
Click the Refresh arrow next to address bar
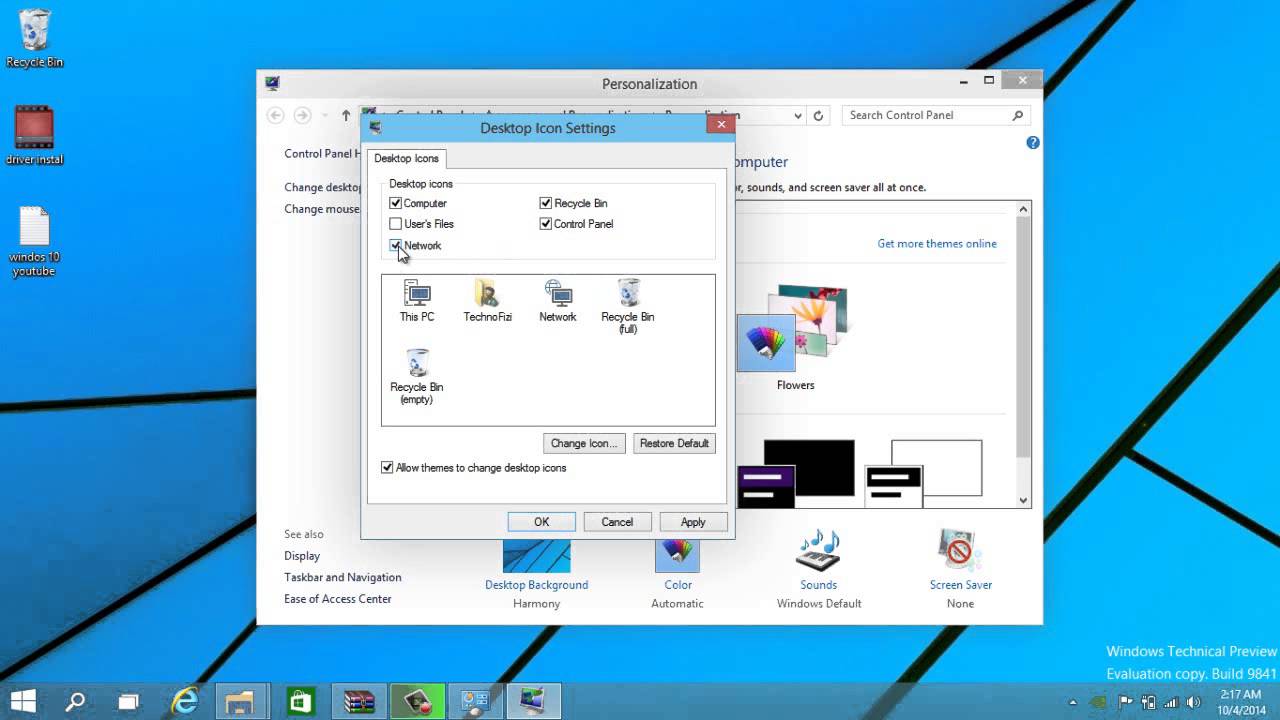(819, 115)
